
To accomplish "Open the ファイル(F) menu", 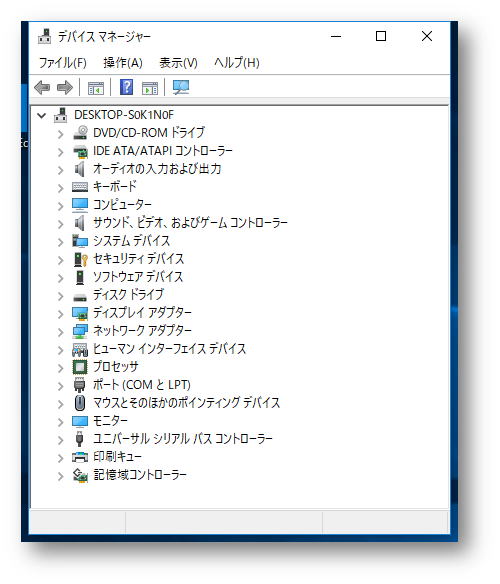I will [x=63, y=63].
